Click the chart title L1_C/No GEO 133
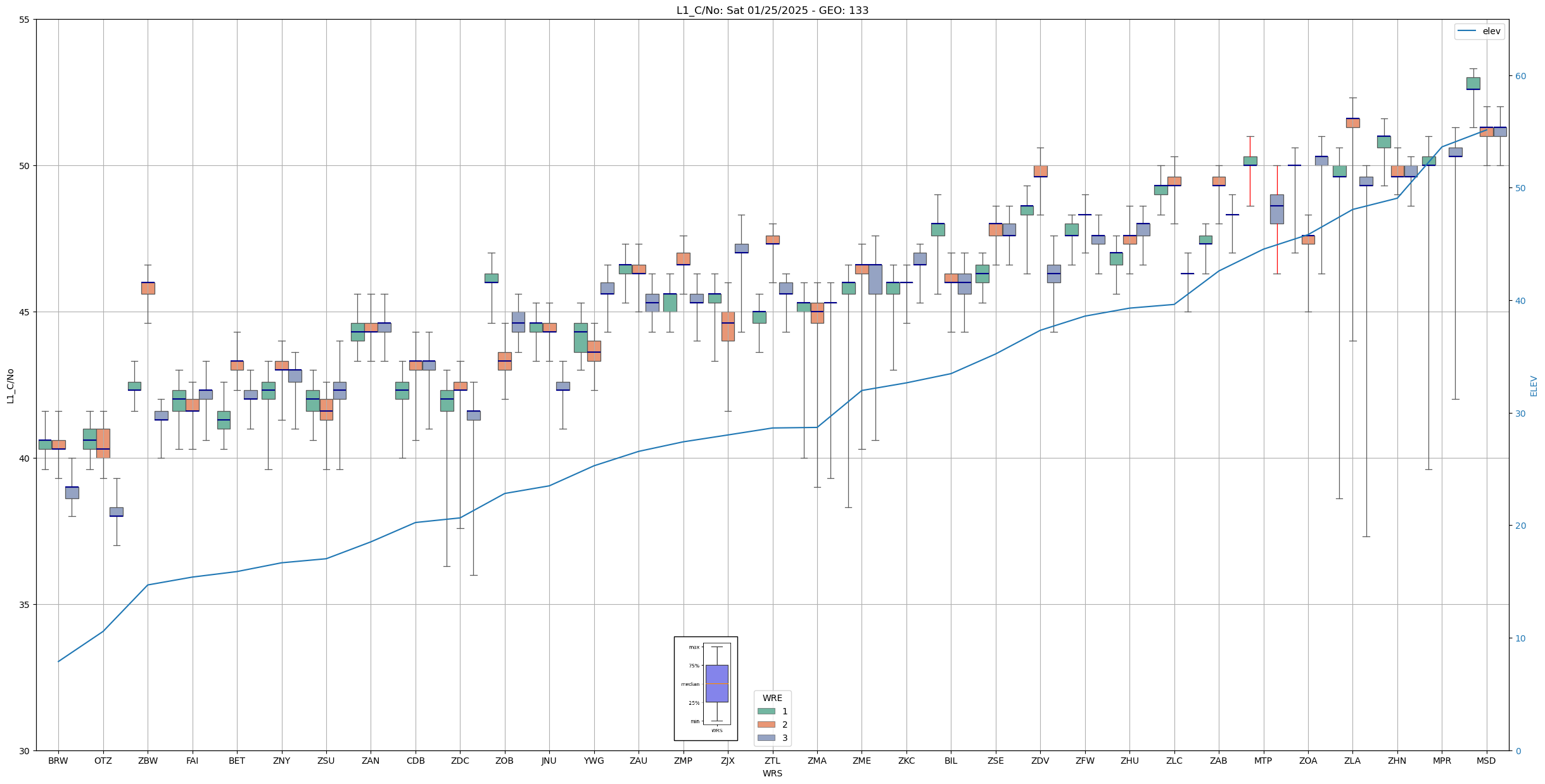The image size is (1545, 784). (x=772, y=10)
